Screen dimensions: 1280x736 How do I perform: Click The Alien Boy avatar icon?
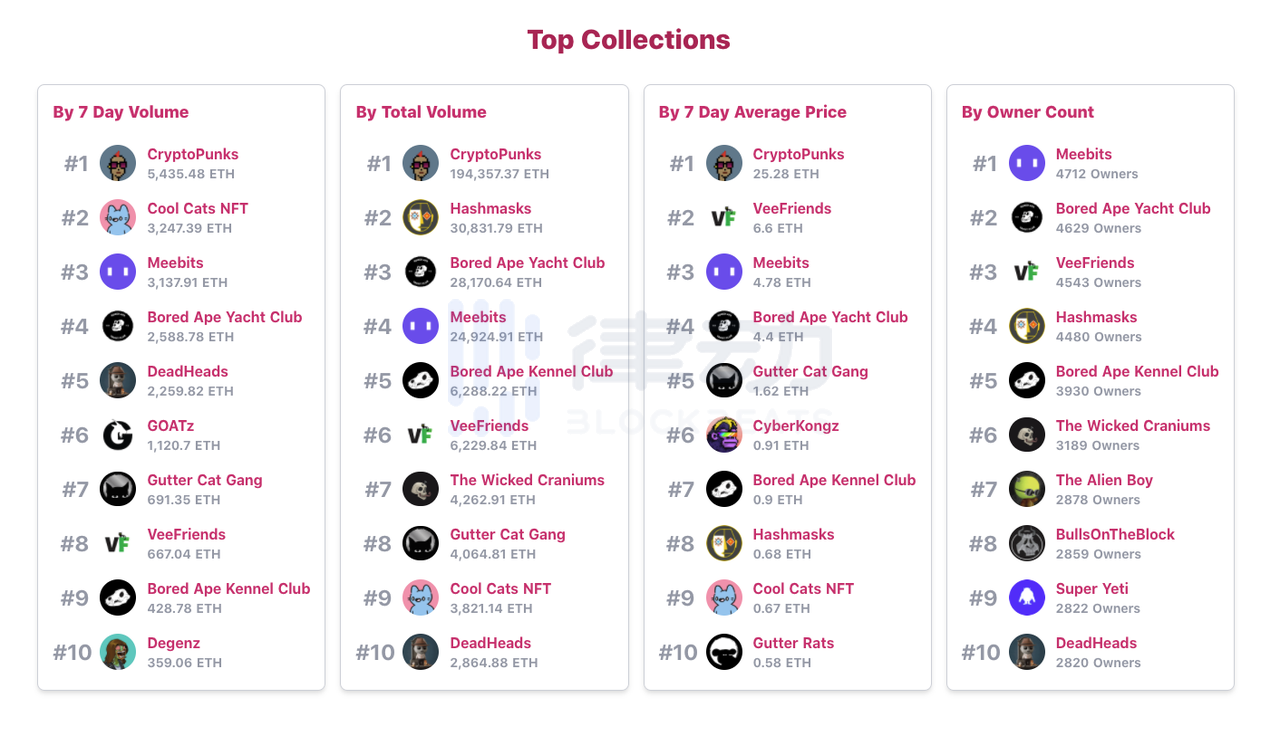pyautogui.click(x=1027, y=489)
